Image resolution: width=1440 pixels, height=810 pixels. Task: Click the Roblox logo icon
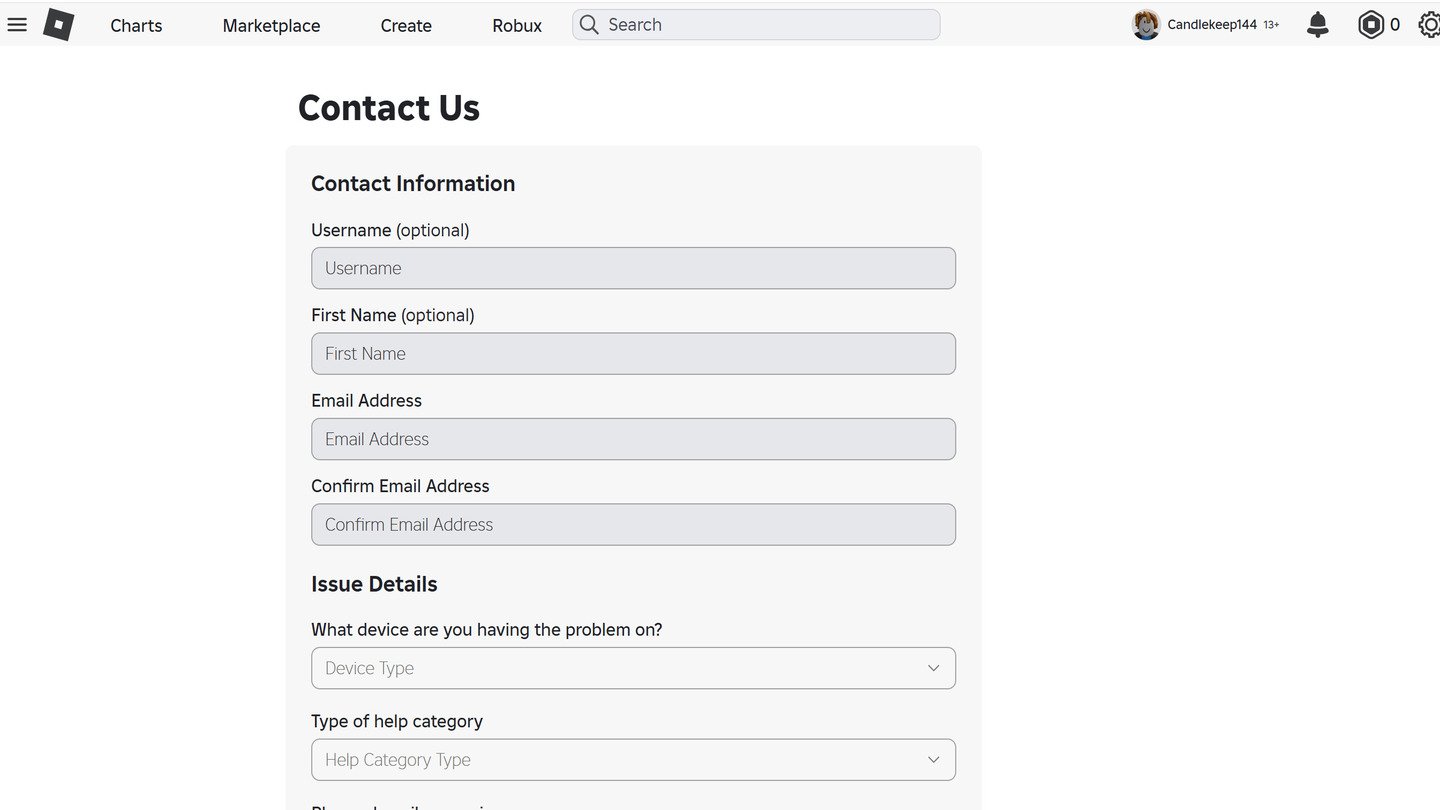[x=58, y=24]
